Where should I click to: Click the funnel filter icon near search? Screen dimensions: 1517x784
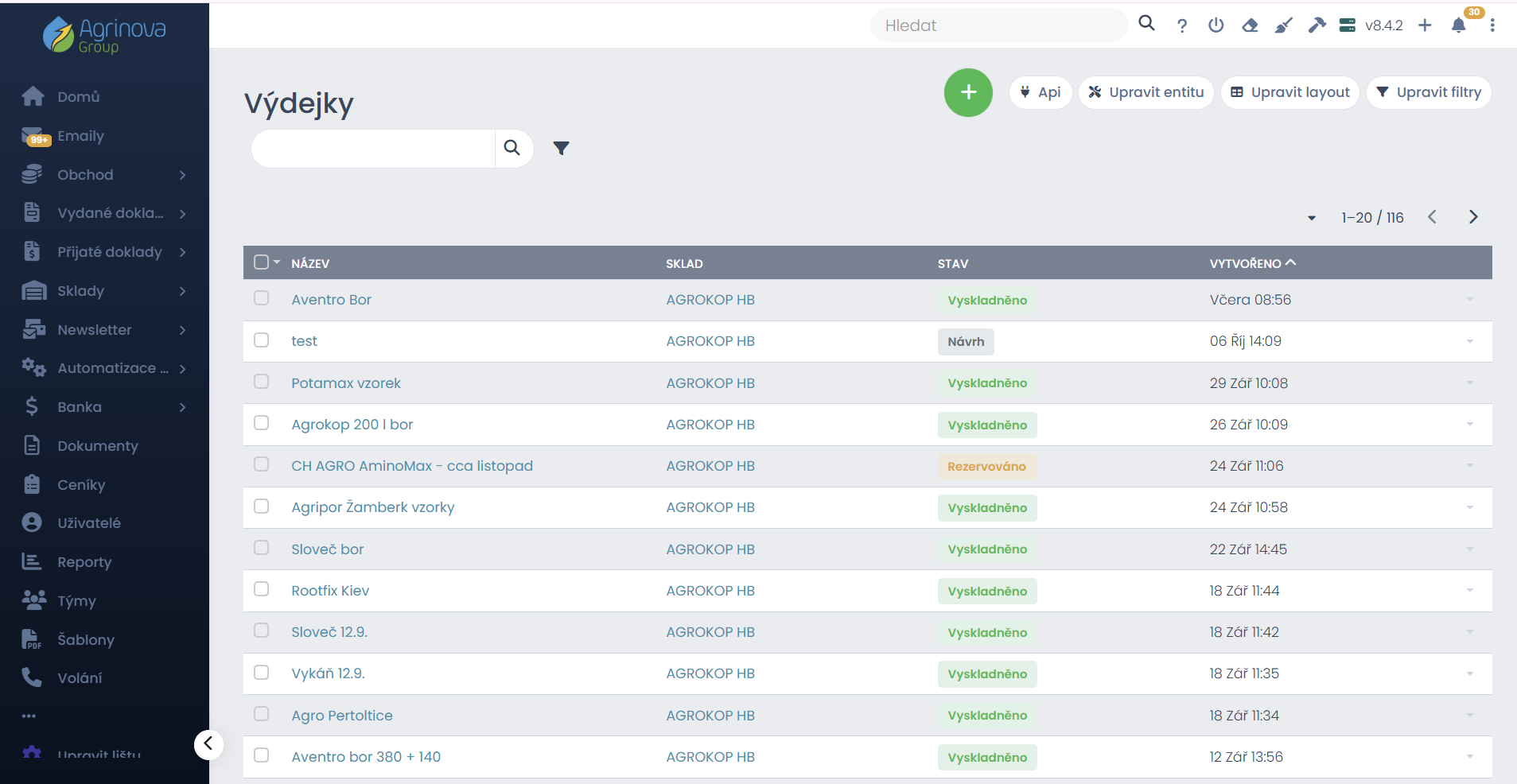pyautogui.click(x=561, y=148)
